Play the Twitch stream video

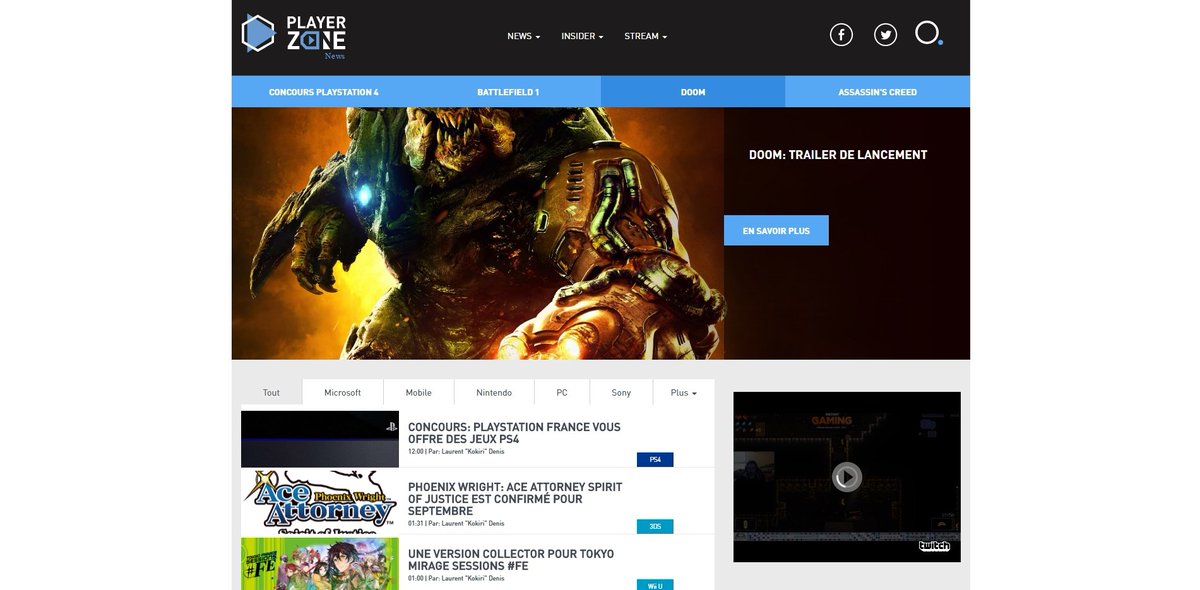click(847, 477)
